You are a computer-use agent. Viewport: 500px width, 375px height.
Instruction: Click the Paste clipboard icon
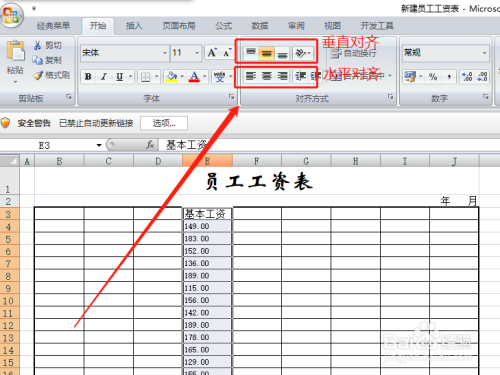(15, 51)
